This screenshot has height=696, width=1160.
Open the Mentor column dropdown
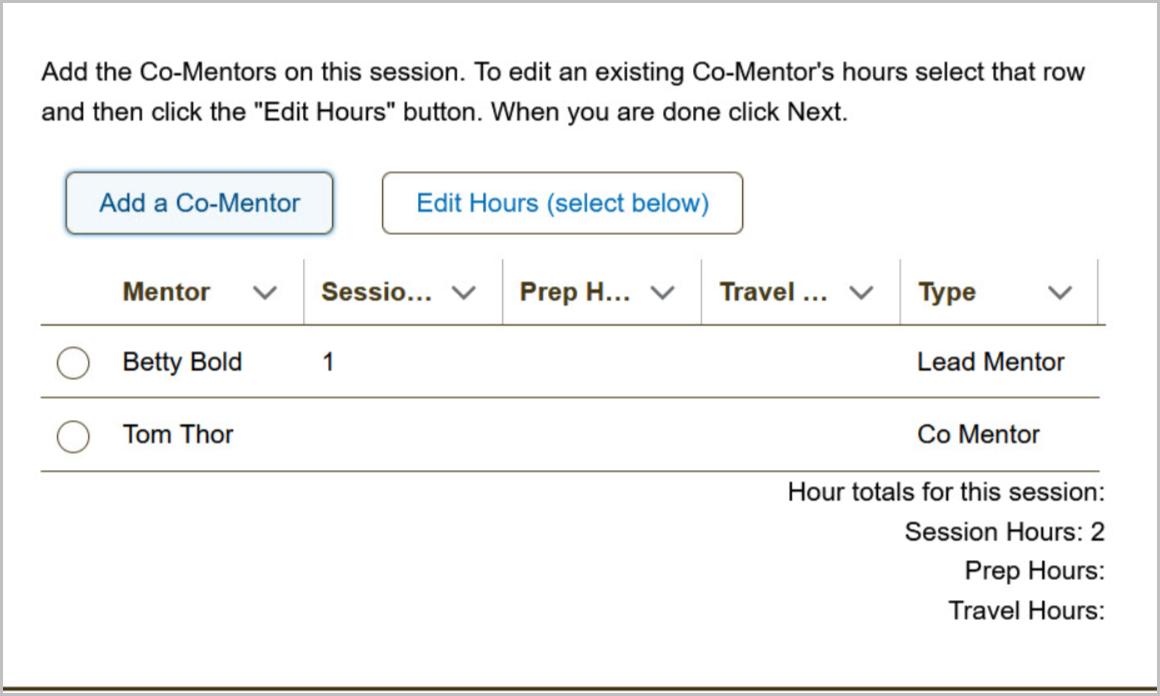[266, 292]
